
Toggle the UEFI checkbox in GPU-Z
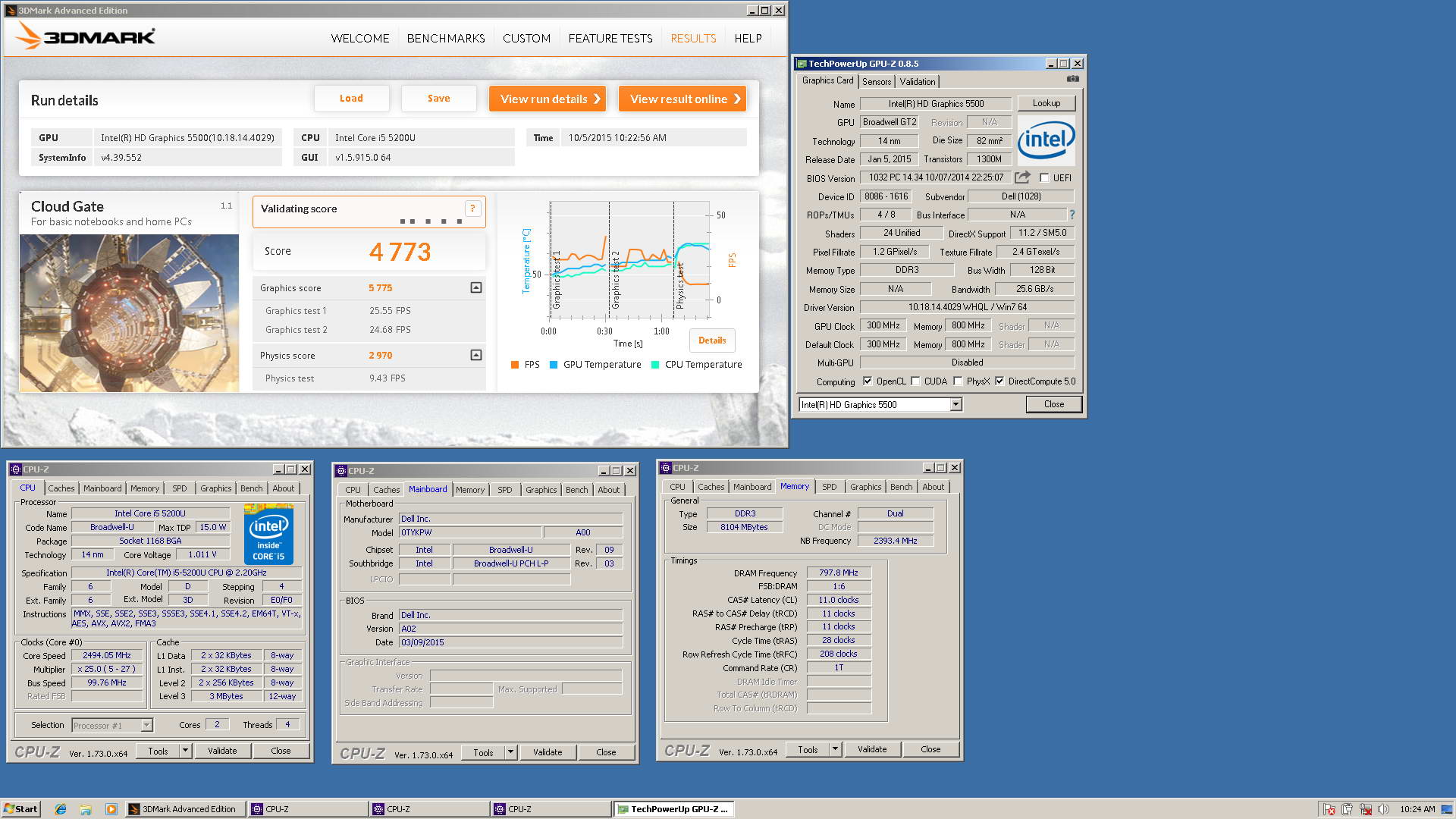[x=1044, y=177]
